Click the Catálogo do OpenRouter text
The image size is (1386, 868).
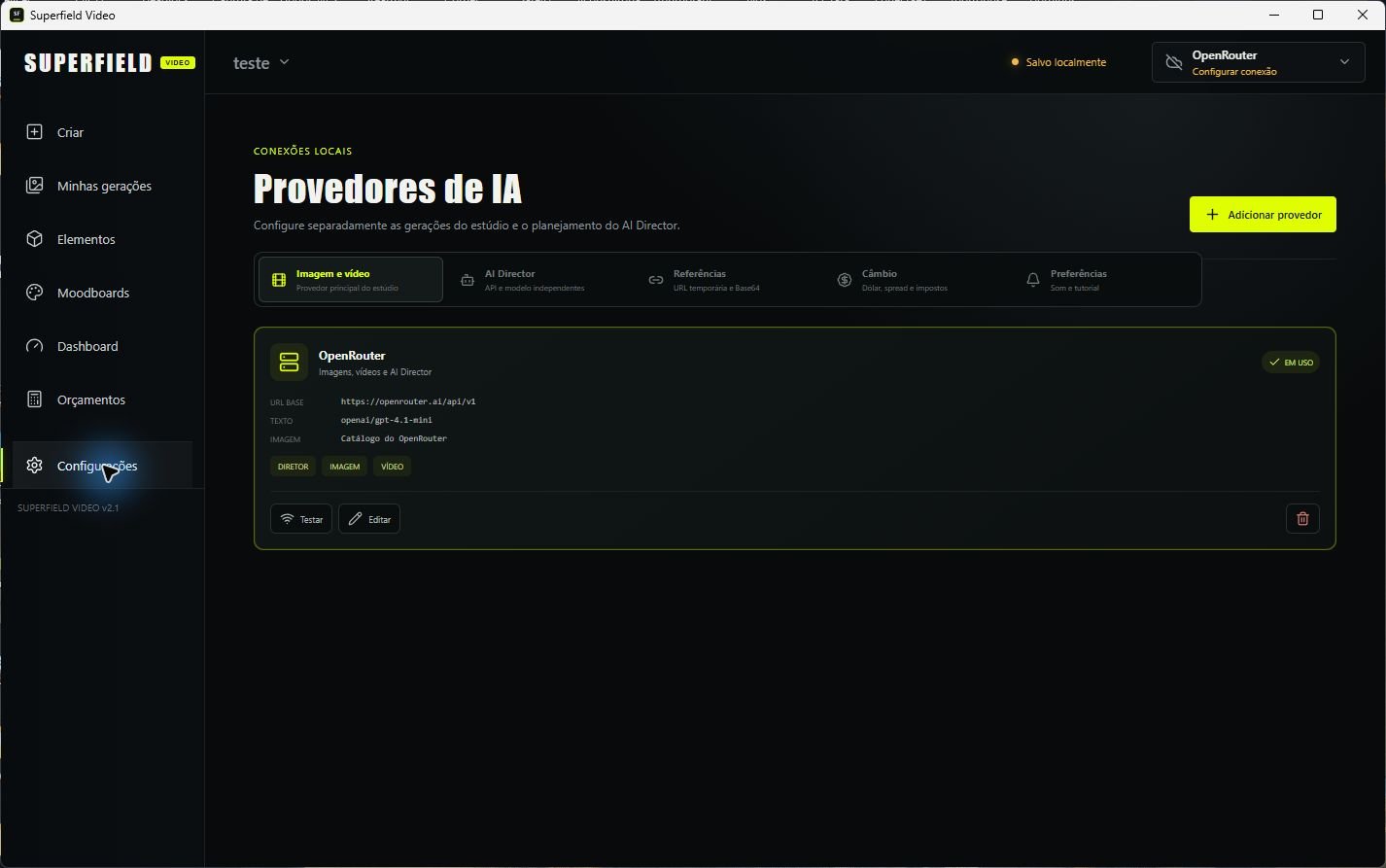coord(394,438)
